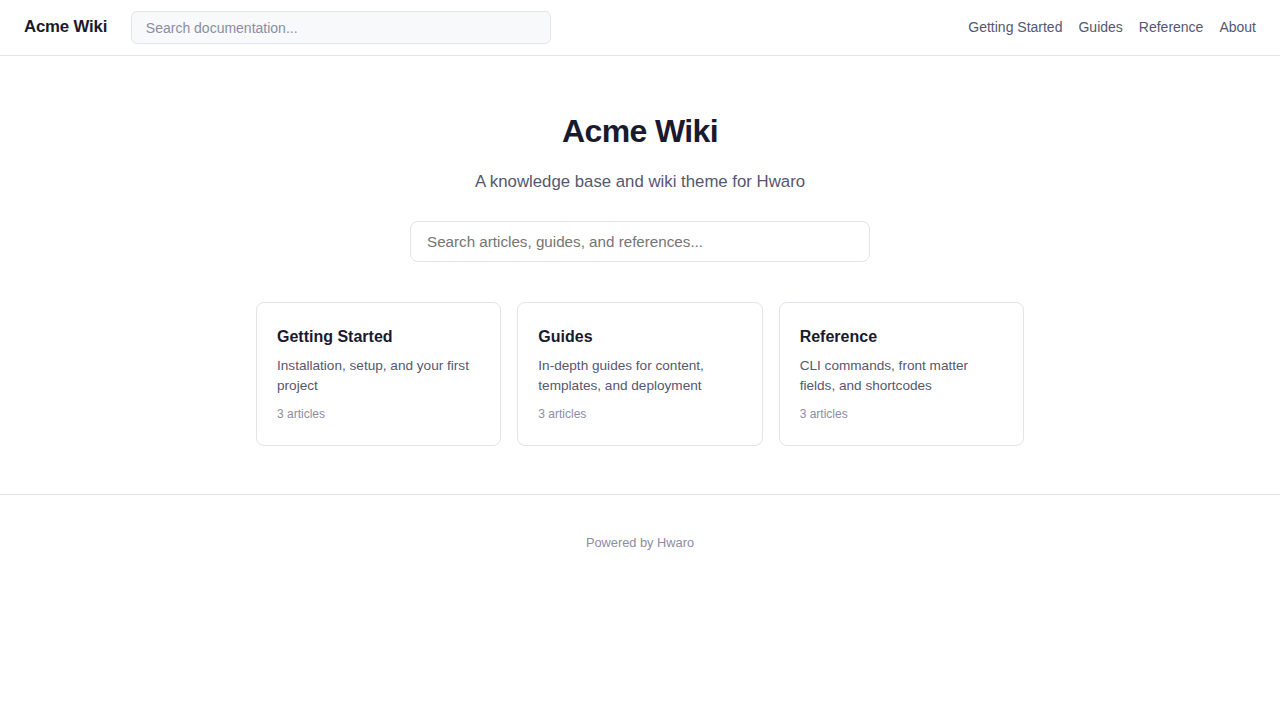Open the Reference card

[x=900, y=374]
